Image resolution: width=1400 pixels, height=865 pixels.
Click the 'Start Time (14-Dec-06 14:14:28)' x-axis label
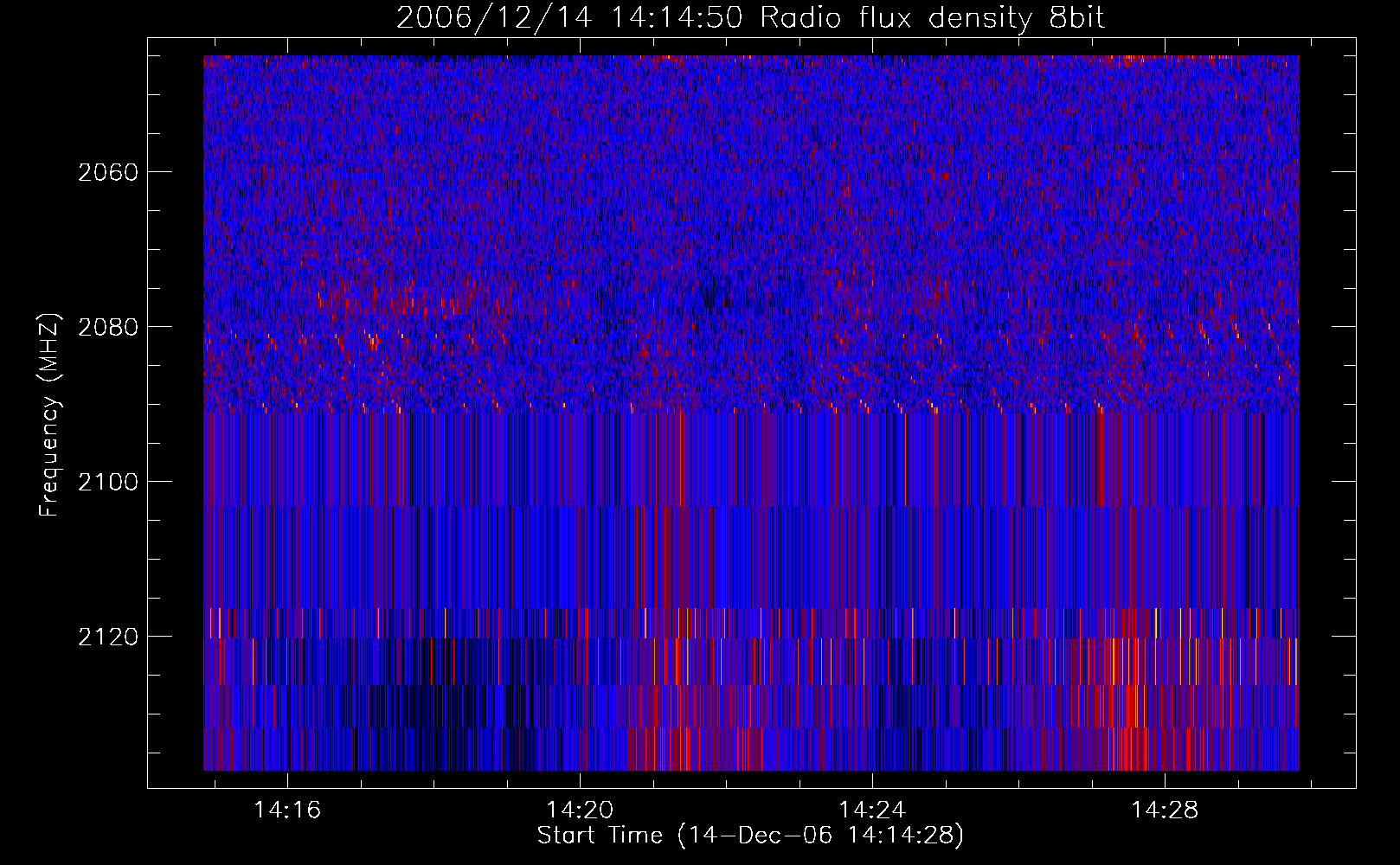(751, 836)
